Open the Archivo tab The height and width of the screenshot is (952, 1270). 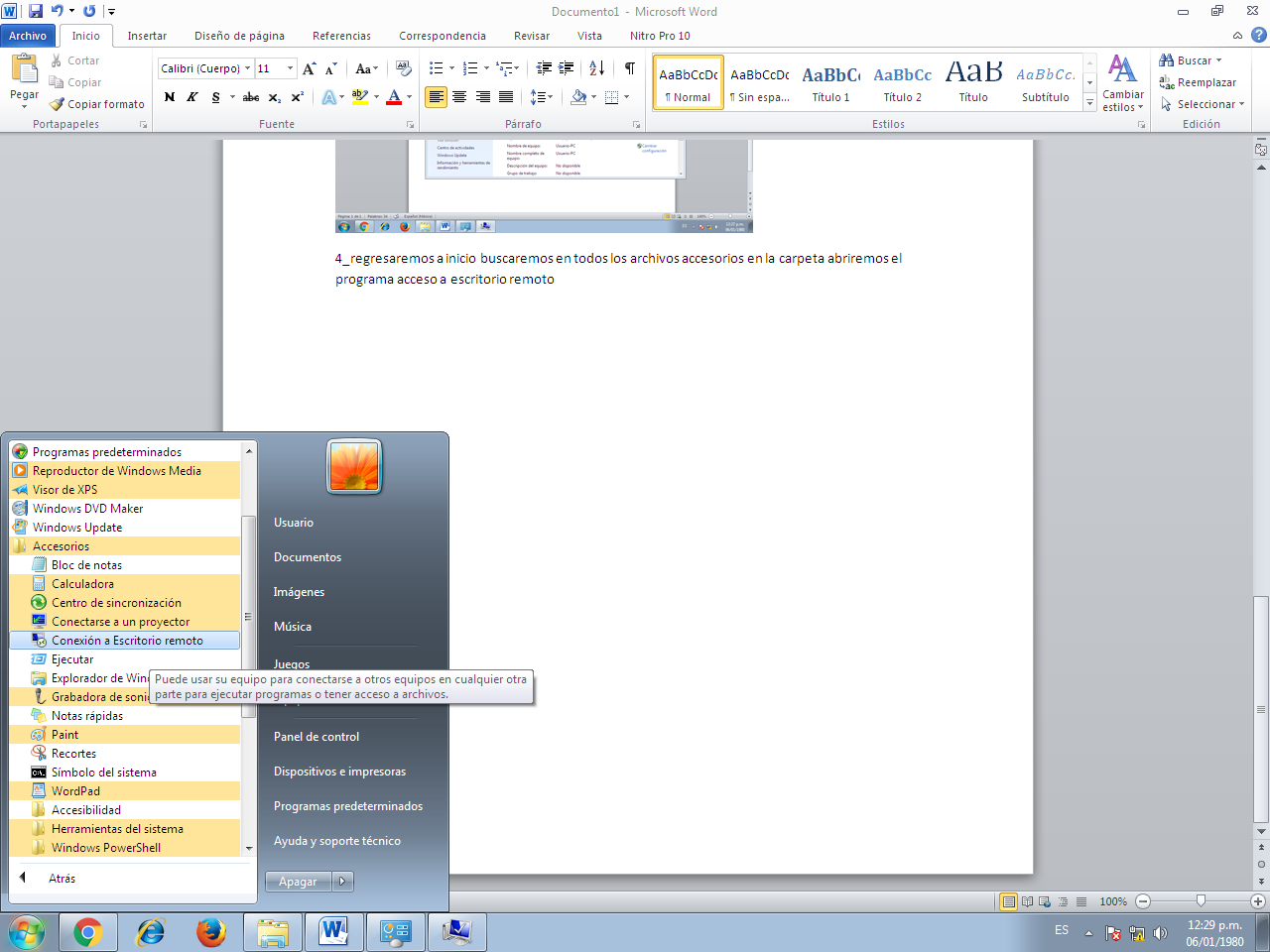coord(28,35)
